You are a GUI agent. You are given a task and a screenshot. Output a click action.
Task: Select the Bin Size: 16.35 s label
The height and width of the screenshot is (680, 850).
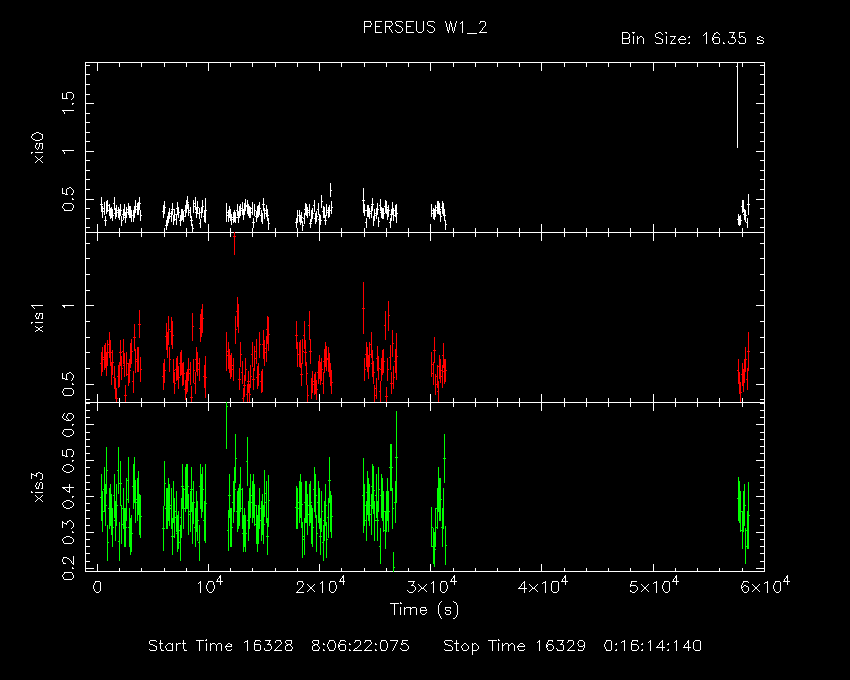693,39
